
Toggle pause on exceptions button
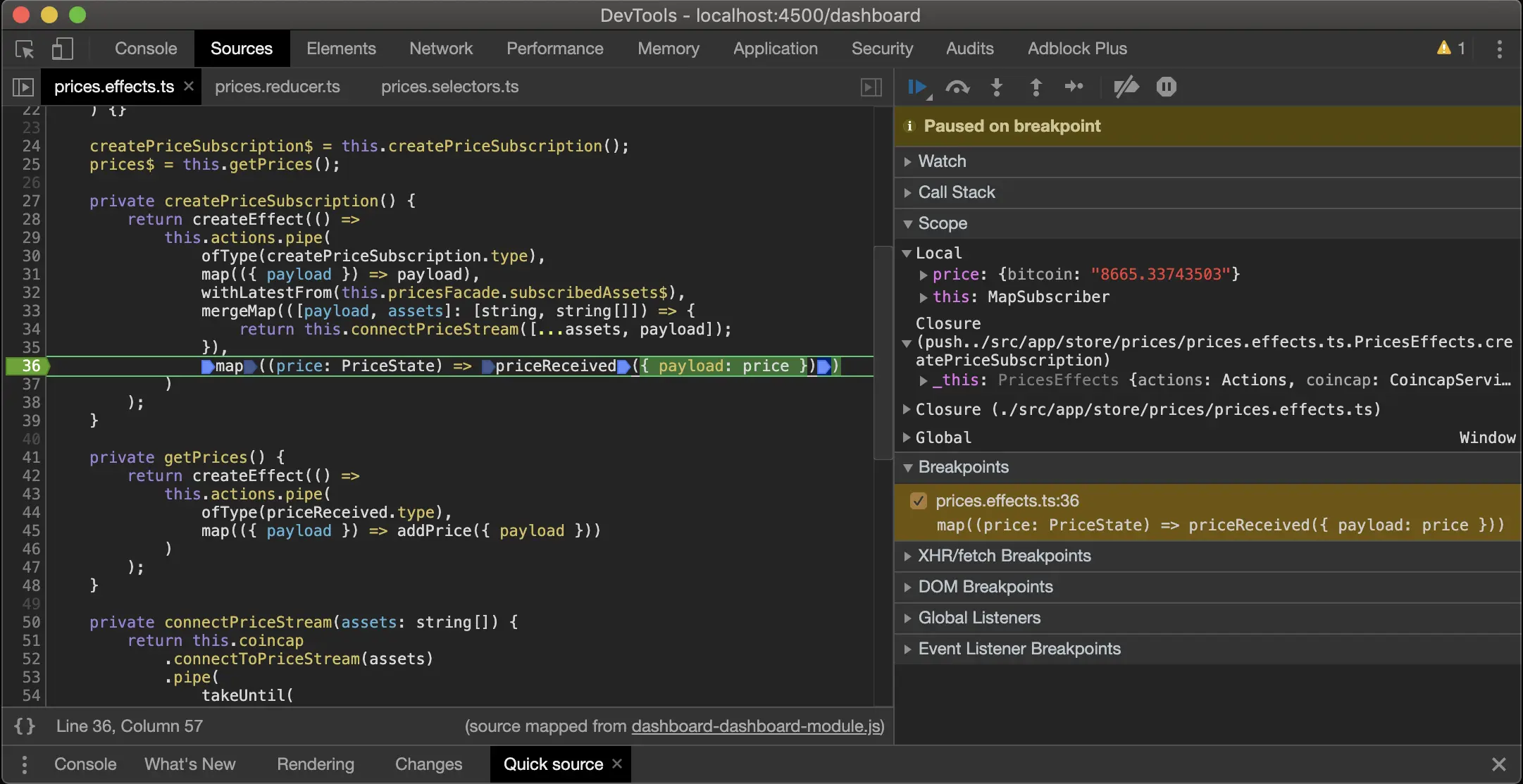1166,87
